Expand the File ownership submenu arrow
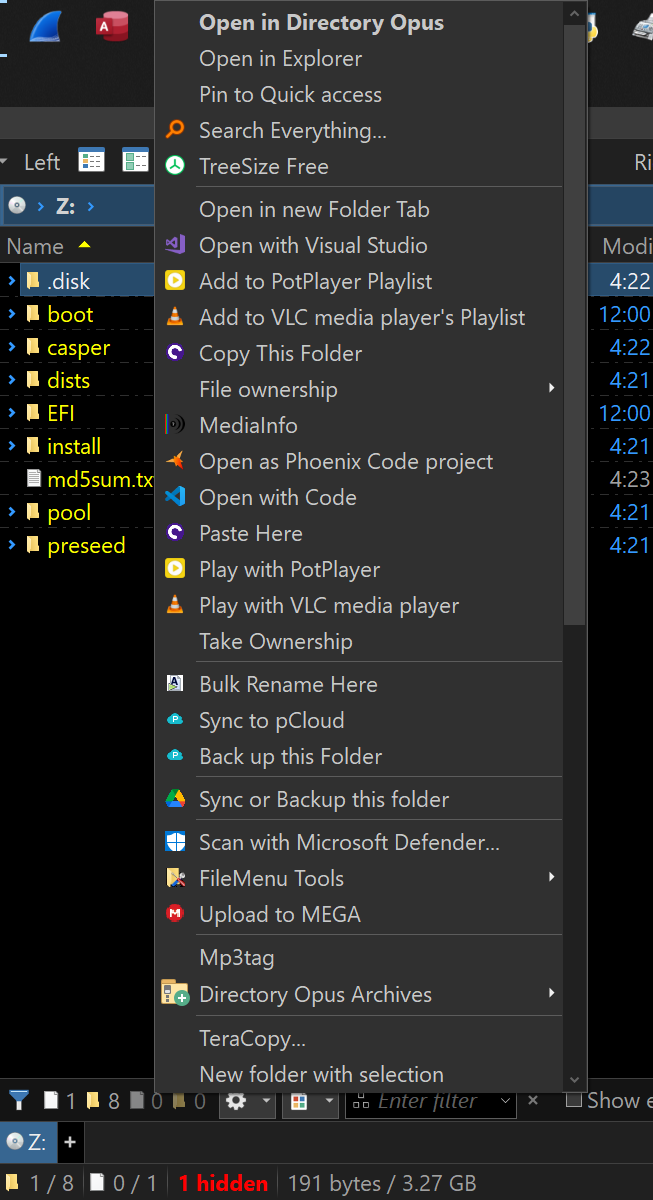This screenshot has height=1200, width=653. (x=551, y=388)
